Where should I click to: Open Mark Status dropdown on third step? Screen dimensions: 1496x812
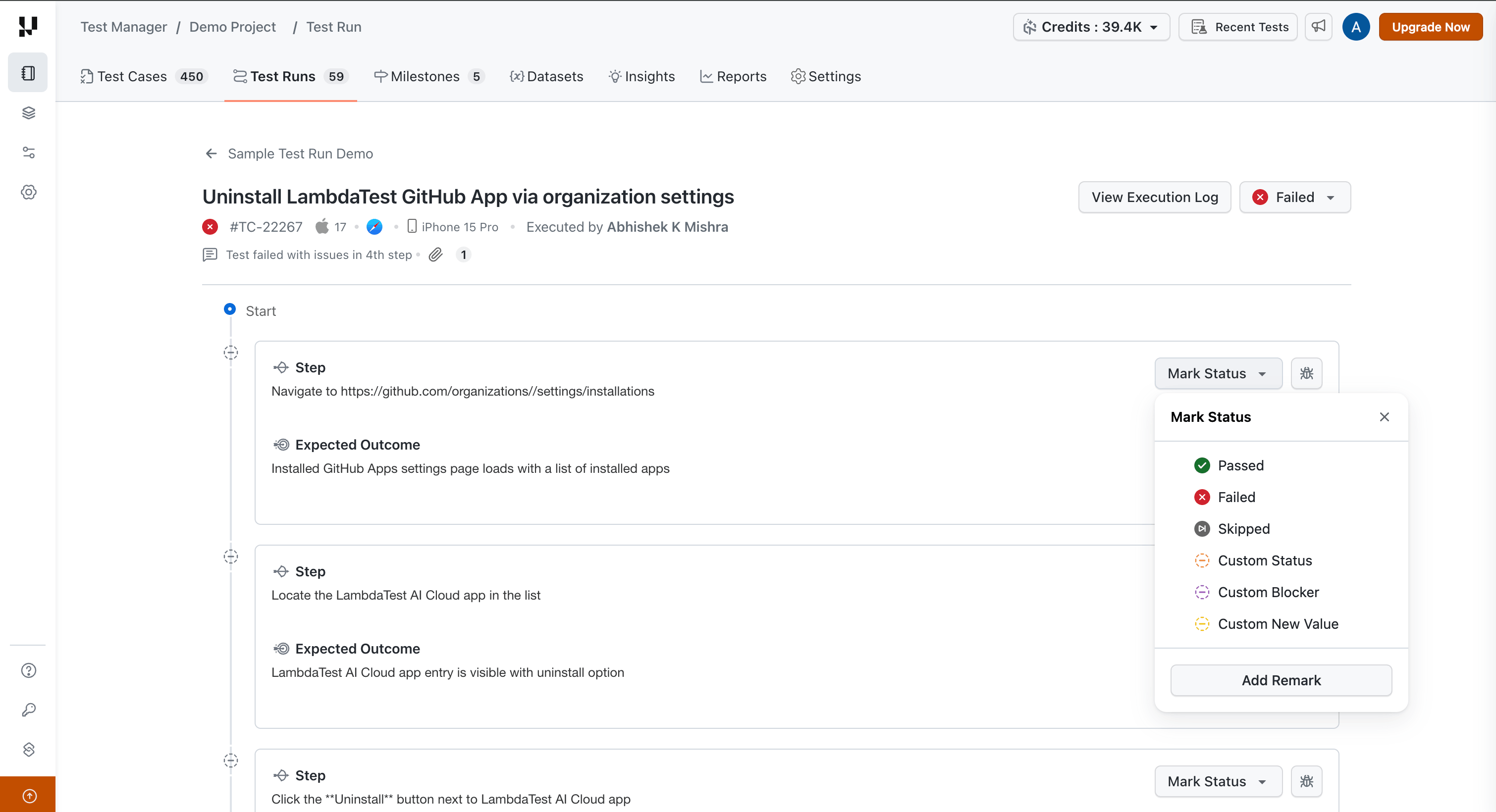pos(1218,781)
